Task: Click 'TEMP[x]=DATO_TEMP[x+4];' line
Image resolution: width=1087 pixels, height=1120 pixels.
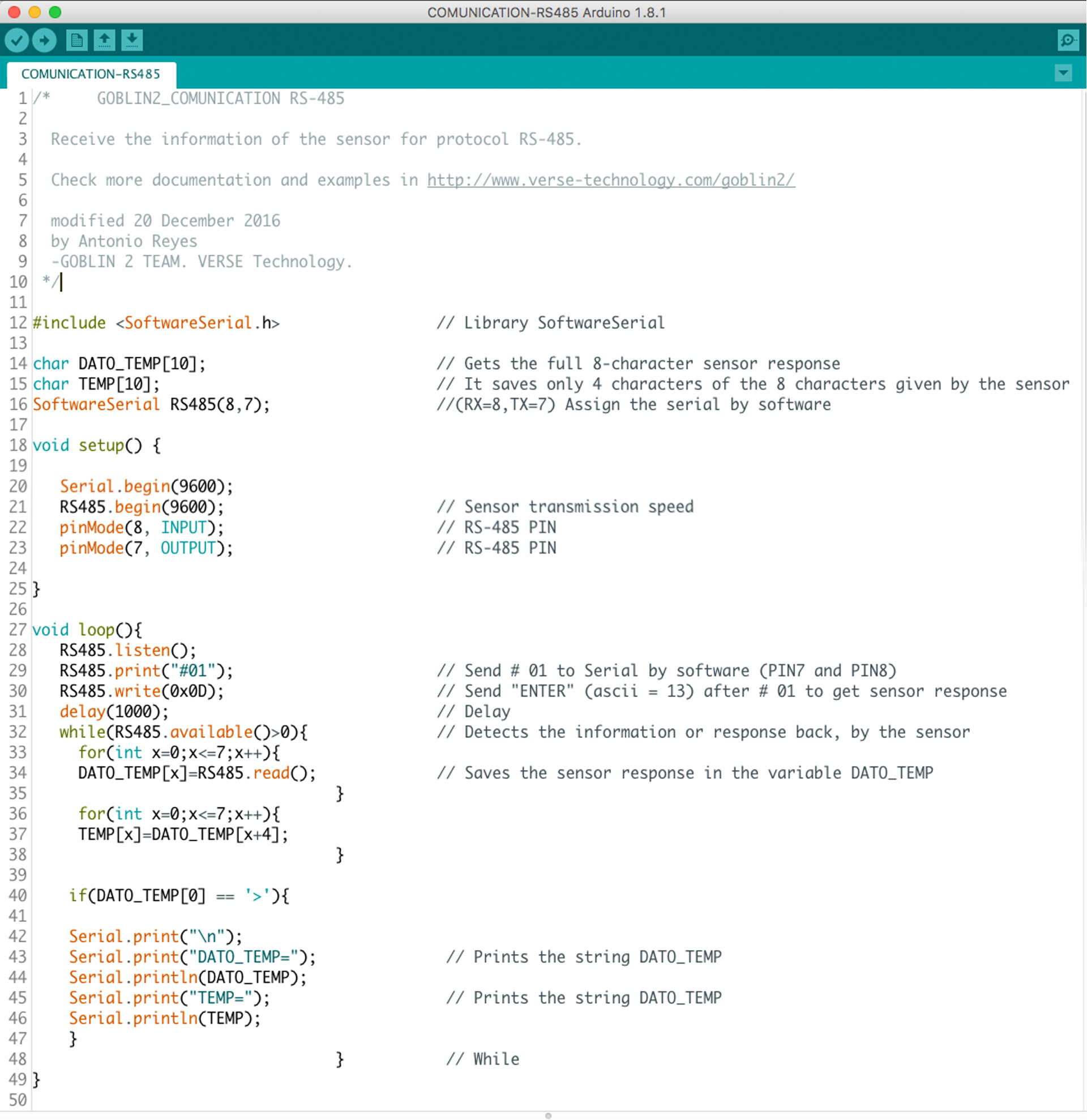Action: click(183, 834)
